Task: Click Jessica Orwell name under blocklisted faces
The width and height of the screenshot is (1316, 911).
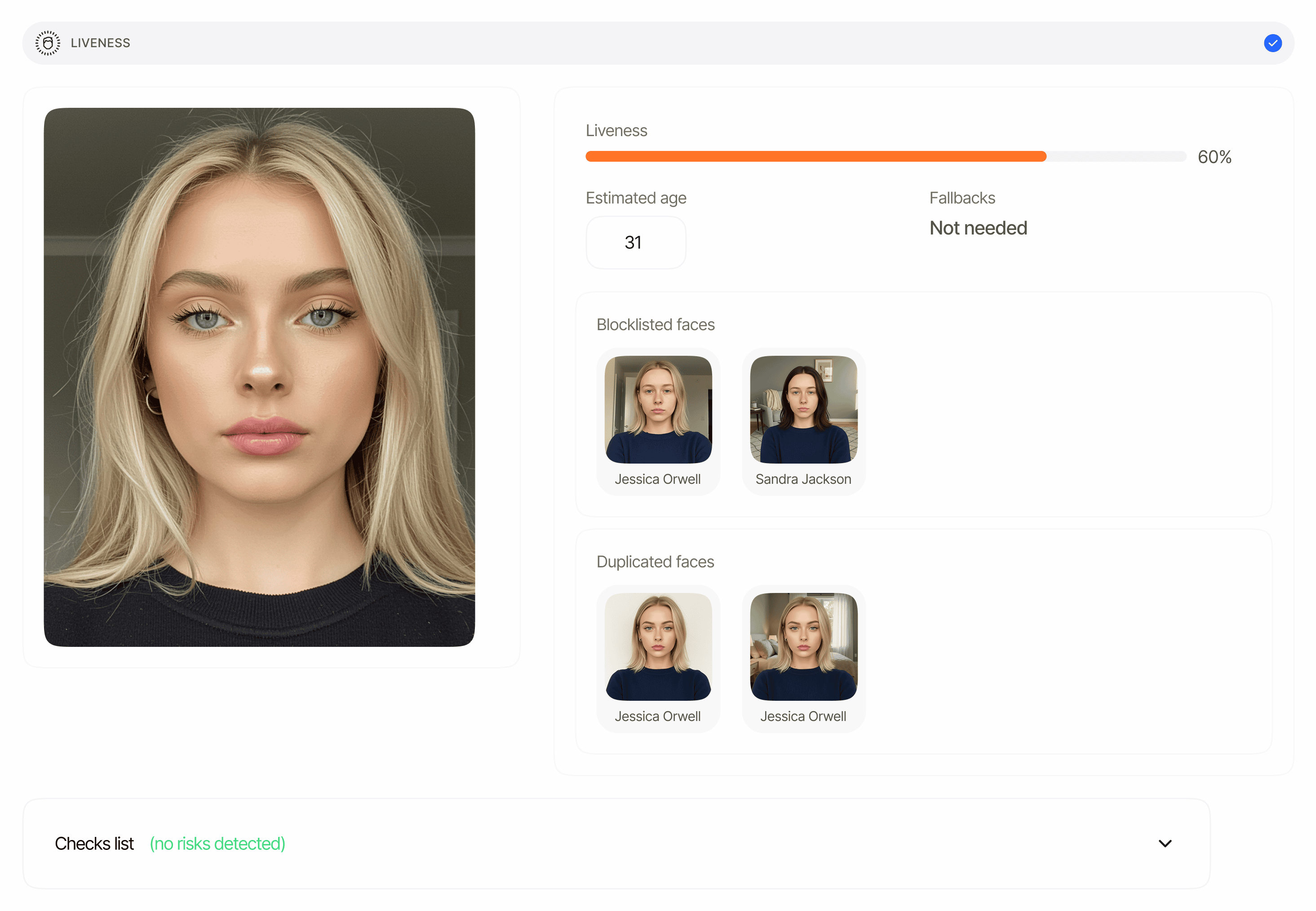Action: 657,479
